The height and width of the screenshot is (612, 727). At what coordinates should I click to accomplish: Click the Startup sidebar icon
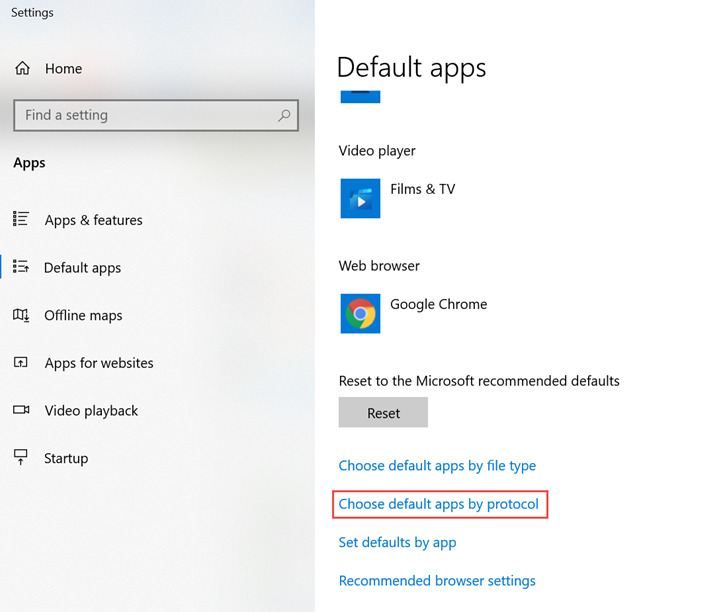[21, 458]
